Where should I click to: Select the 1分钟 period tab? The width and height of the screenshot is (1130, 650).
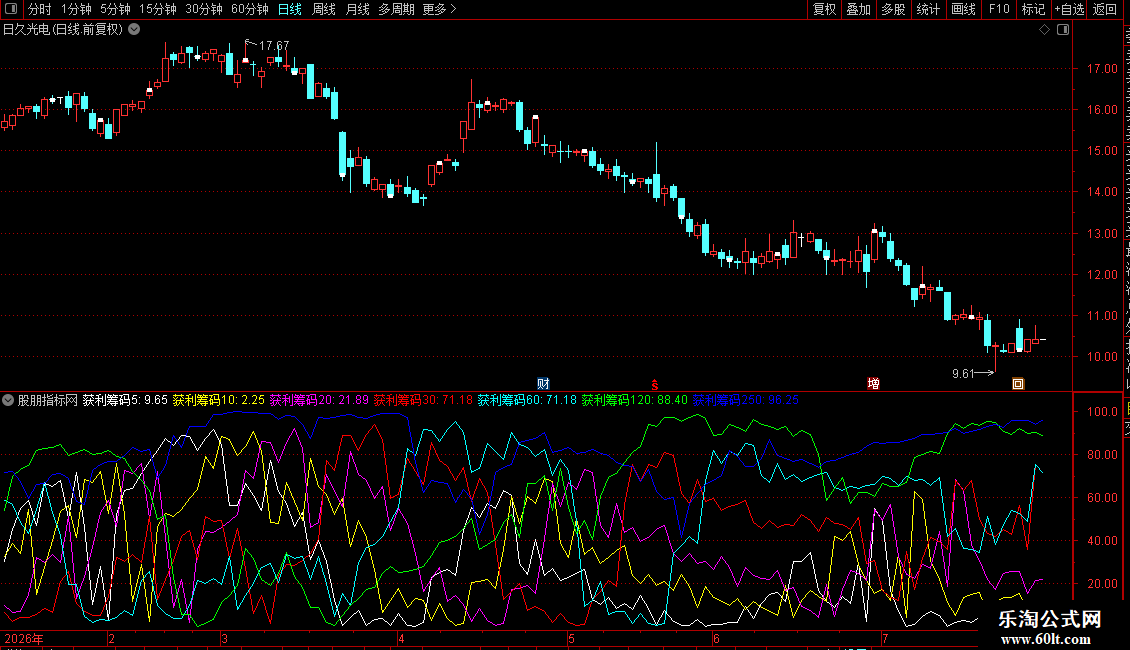pos(76,9)
